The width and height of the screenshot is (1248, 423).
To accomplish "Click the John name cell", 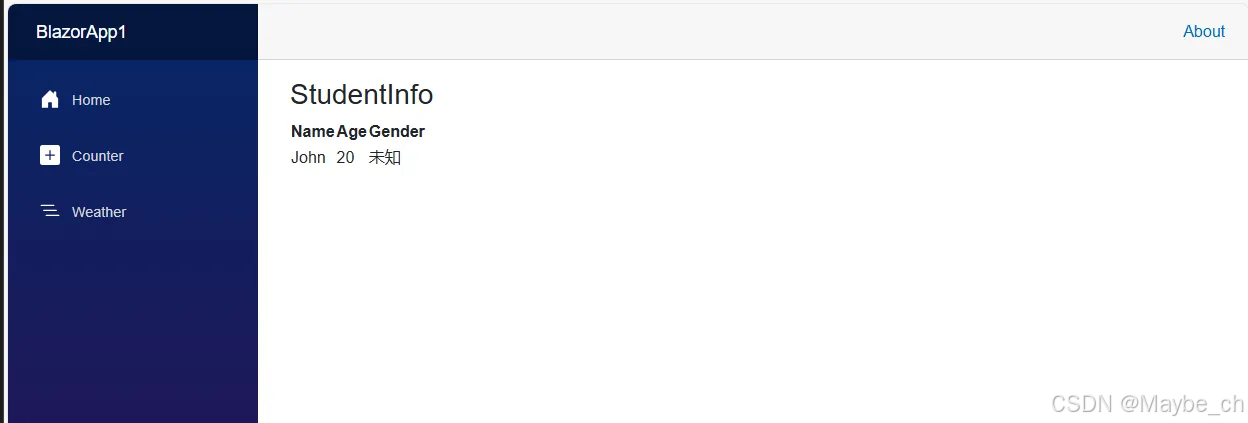I will (x=308, y=157).
